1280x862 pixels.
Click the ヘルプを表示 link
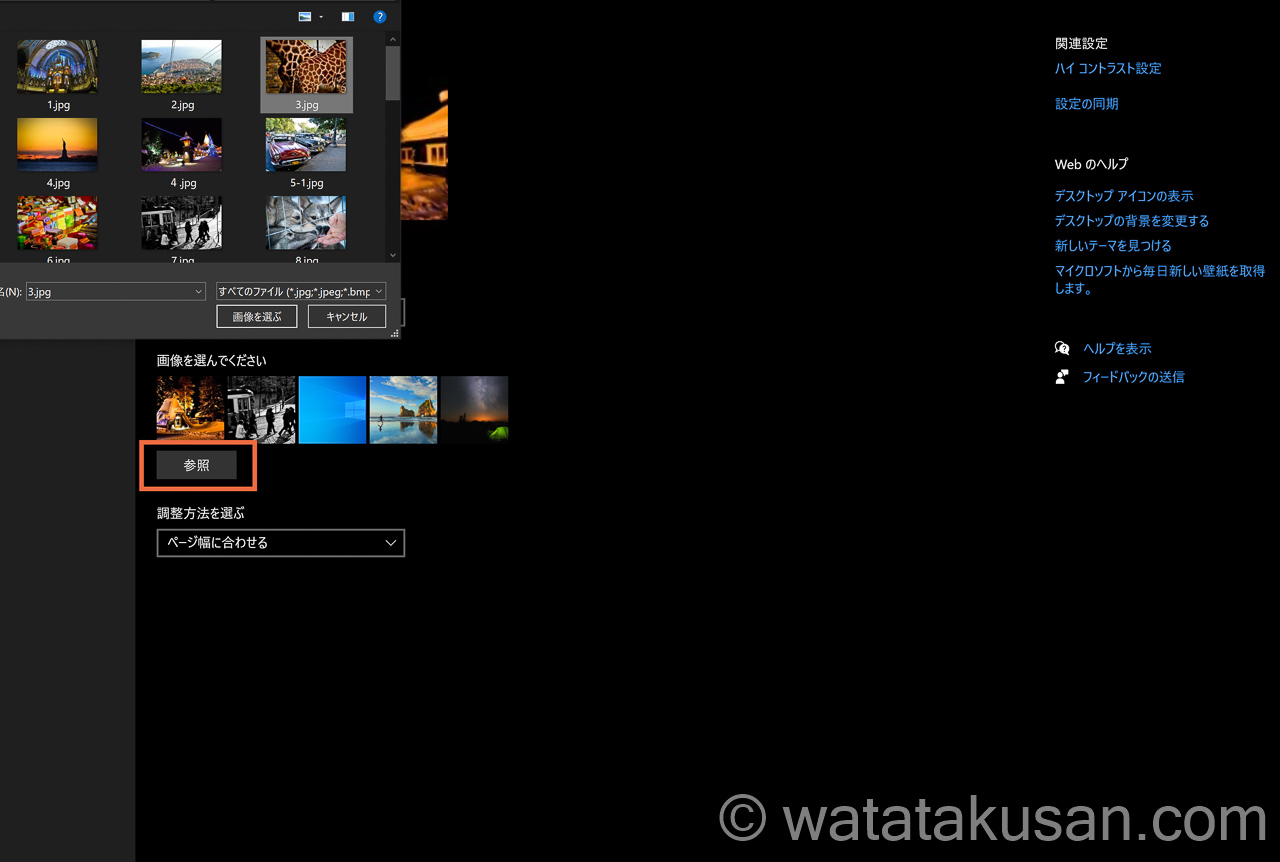[1117, 349]
